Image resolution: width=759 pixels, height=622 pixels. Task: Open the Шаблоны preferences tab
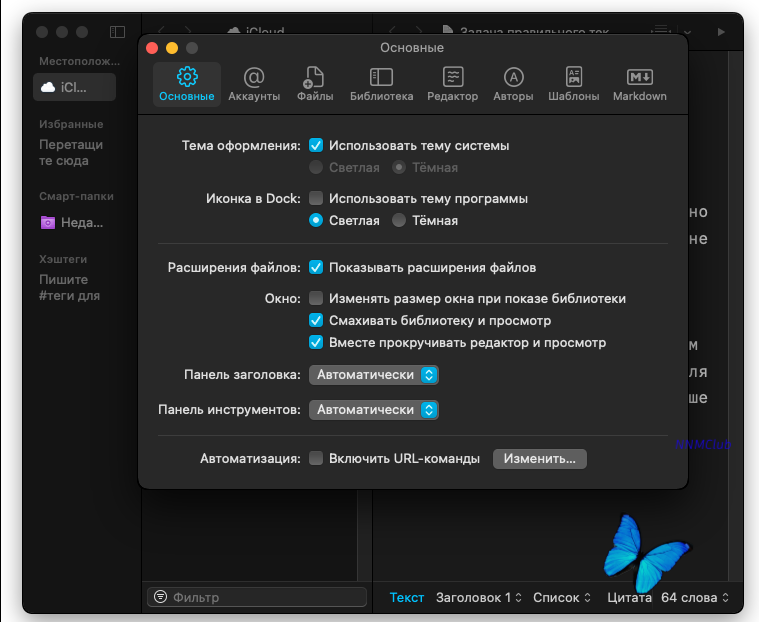574,85
